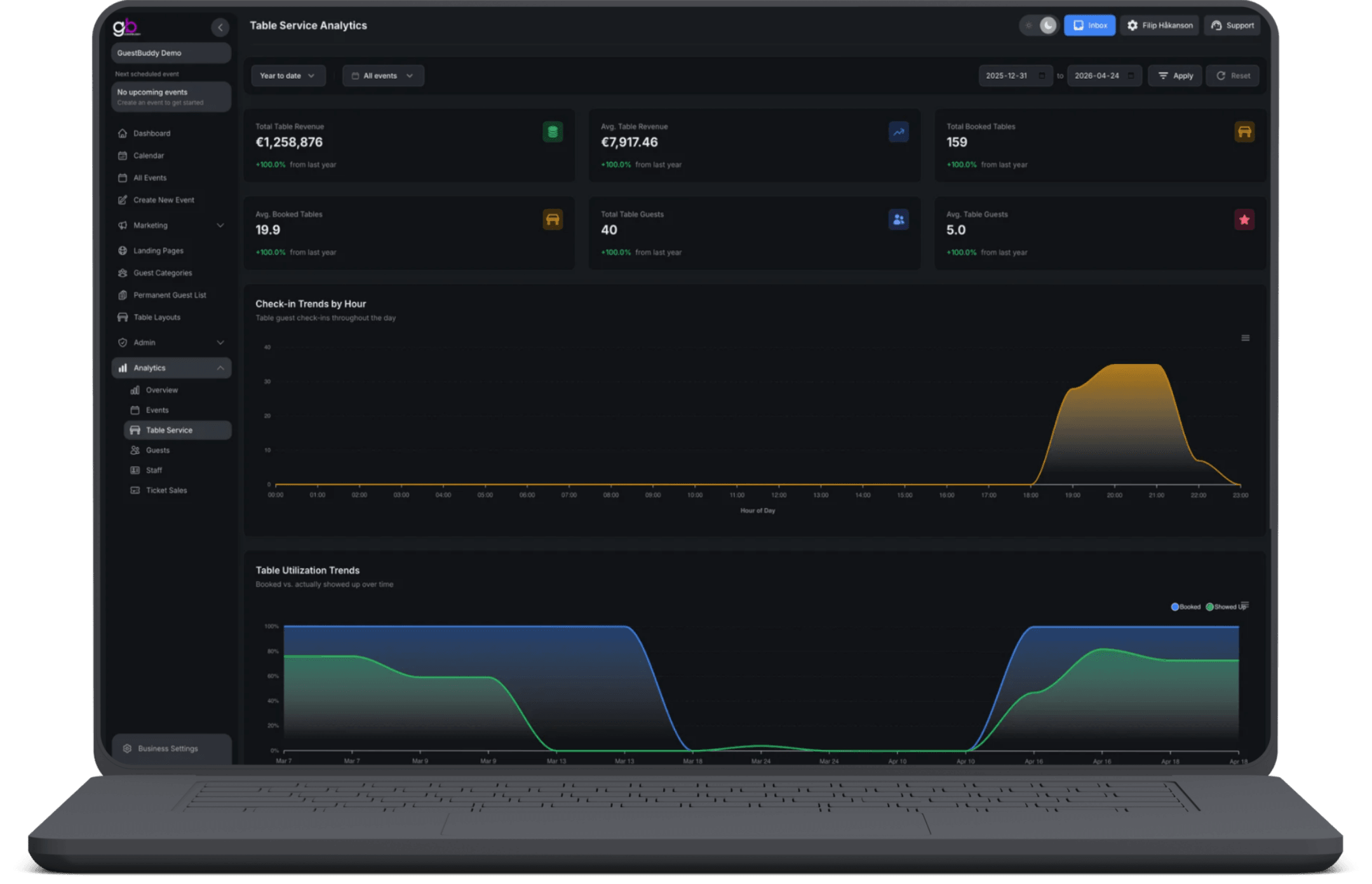Open the Ticket Sales analytics page

point(166,490)
